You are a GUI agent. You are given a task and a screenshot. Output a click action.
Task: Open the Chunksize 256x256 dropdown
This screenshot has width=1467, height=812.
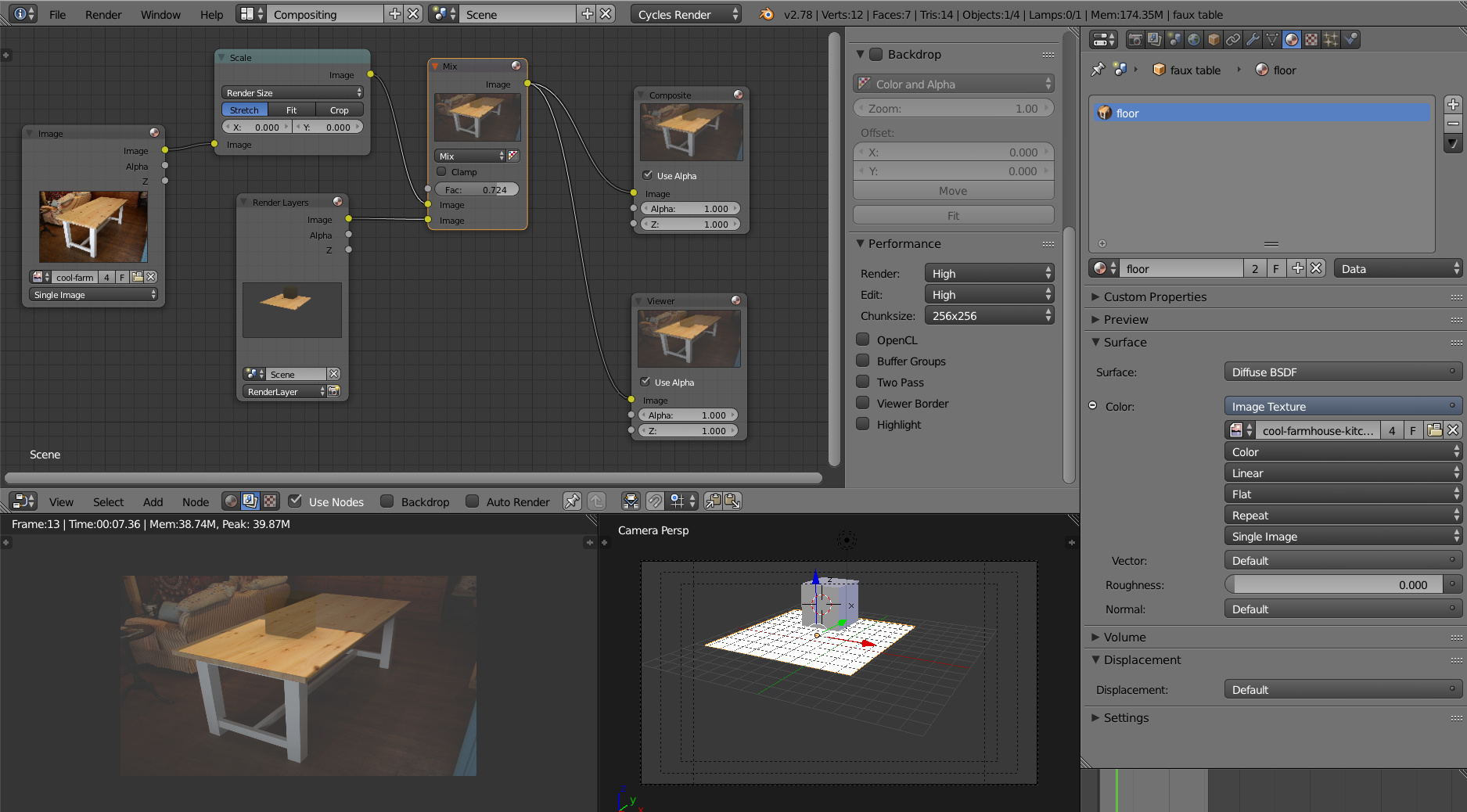(x=989, y=316)
